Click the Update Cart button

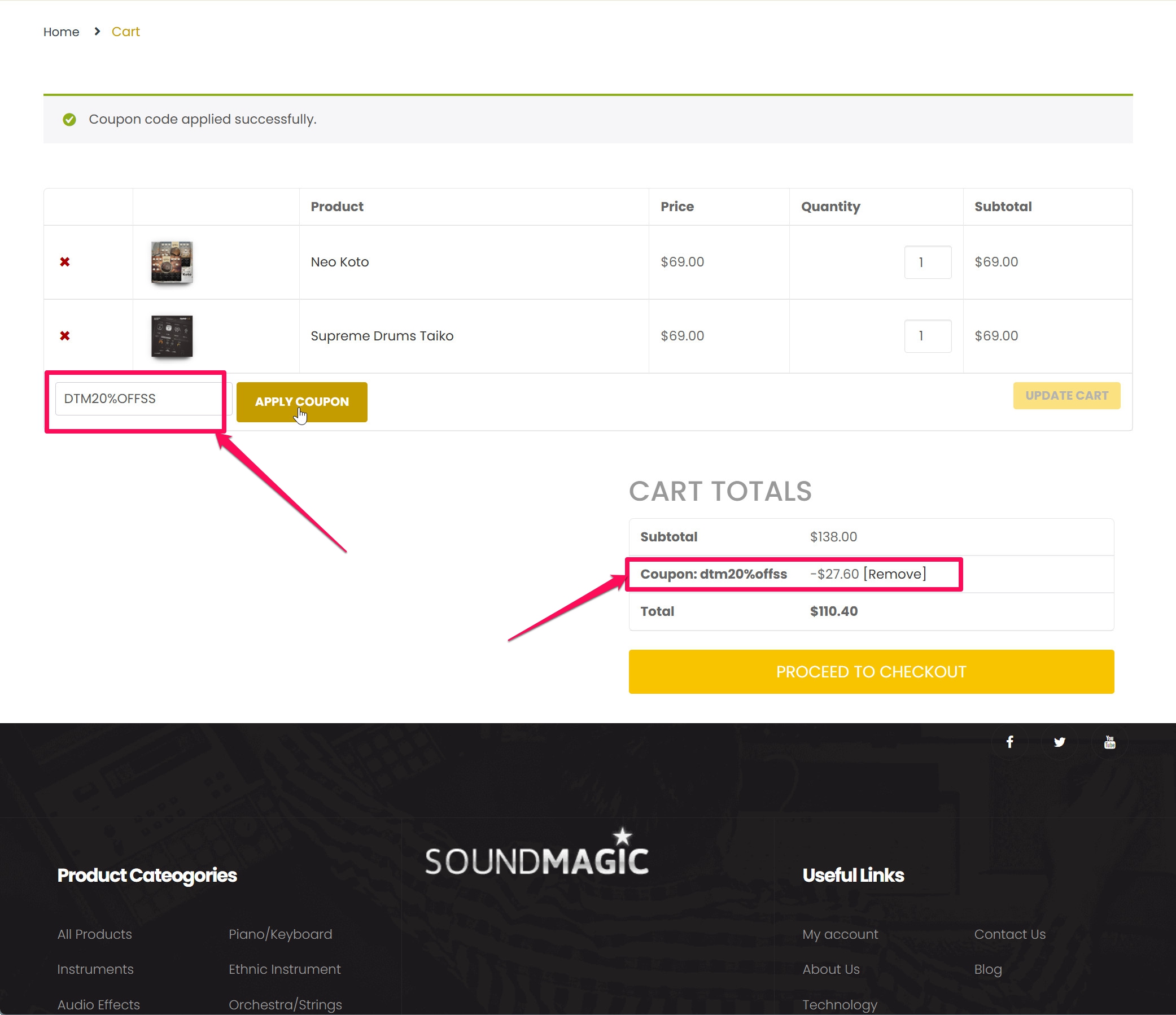pyautogui.click(x=1066, y=396)
